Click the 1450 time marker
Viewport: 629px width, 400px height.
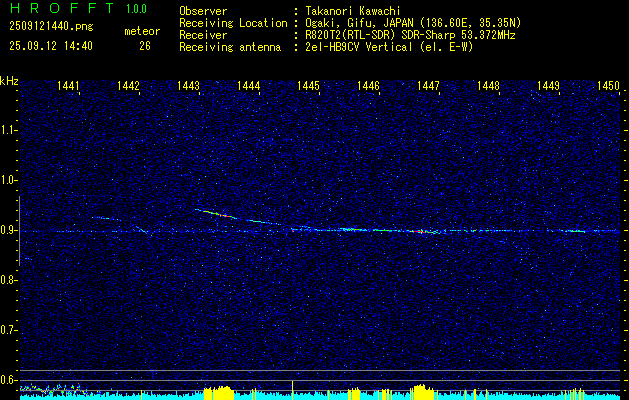[x=608, y=87]
